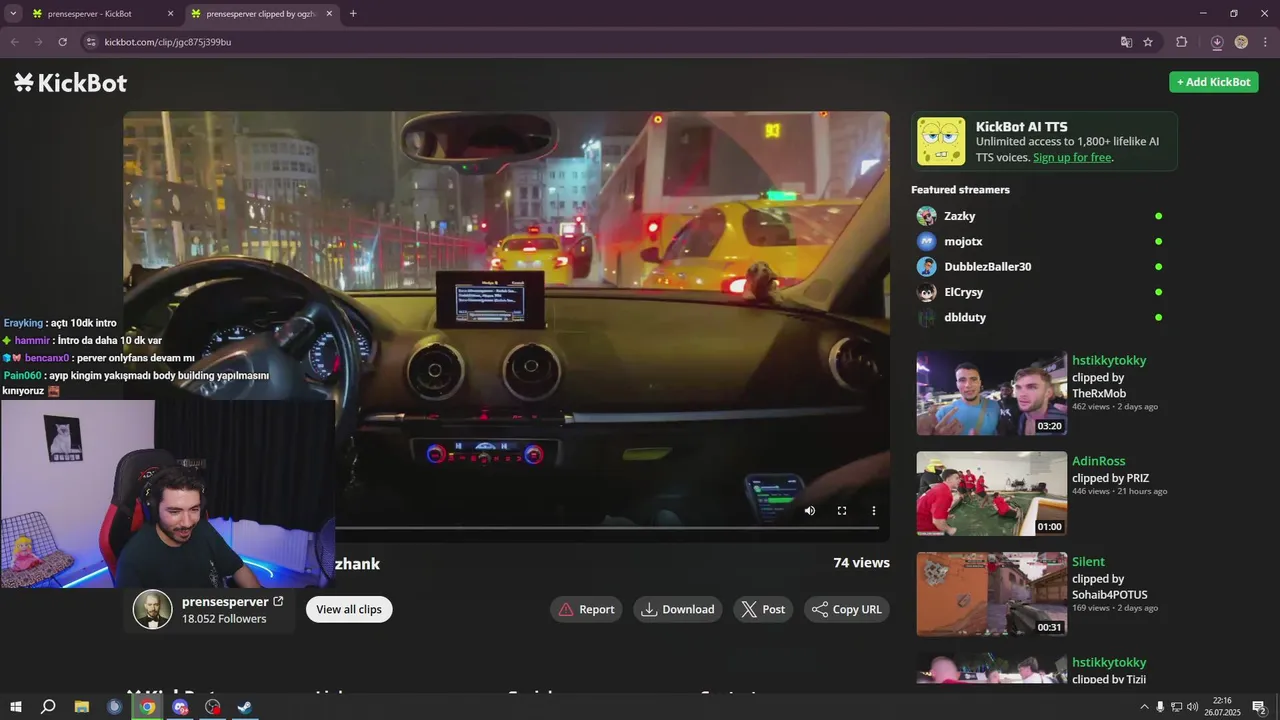The width and height of the screenshot is (1280, 720).
Task: Open File Explorer from the taskbar
Action: (x=82, y=707)
